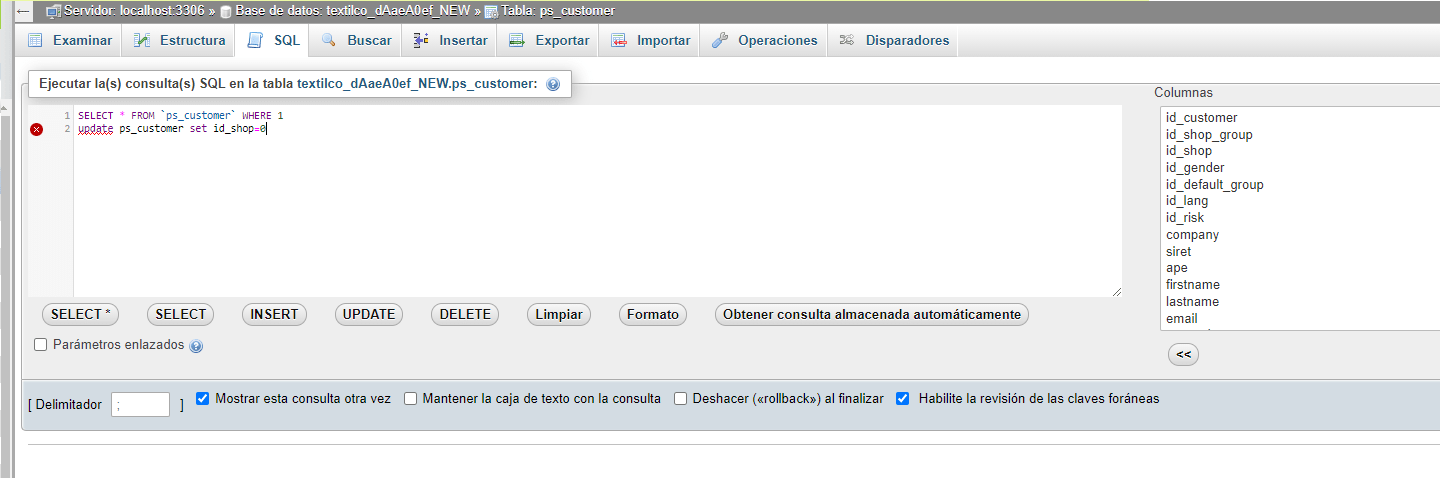Image resolution: width=1440 pixels, height=478 pixels.
Task: Uncheck Mostrar esta consulta otra vez
Action: click(203, 398)
